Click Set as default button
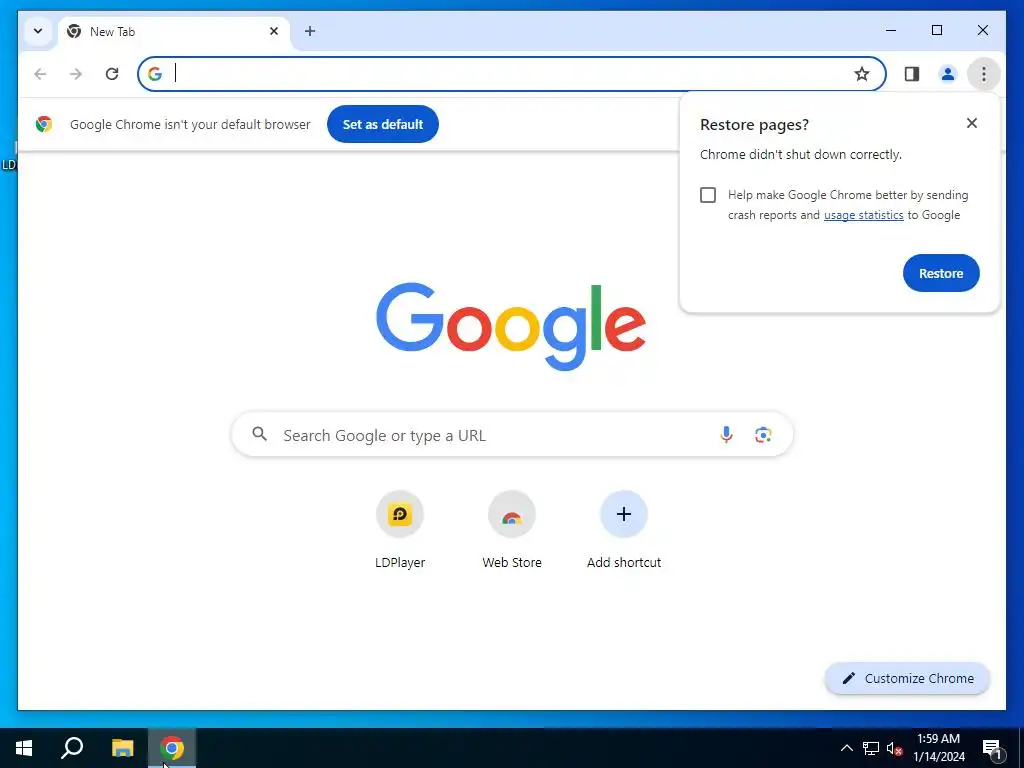This screenshot has height=768, width=1024. pyautogui.click(x=383, y=124)
